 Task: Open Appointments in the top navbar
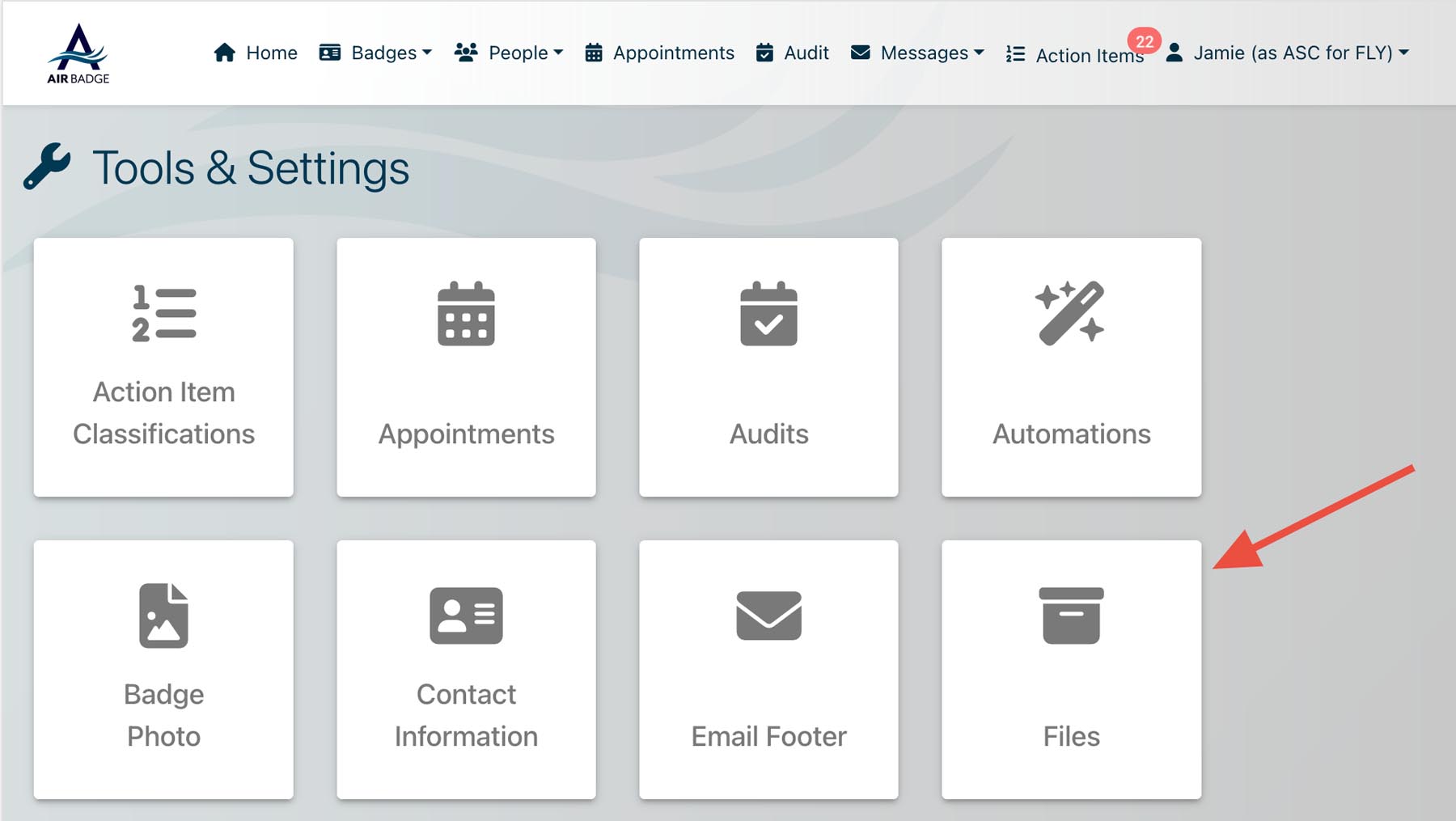660,53
